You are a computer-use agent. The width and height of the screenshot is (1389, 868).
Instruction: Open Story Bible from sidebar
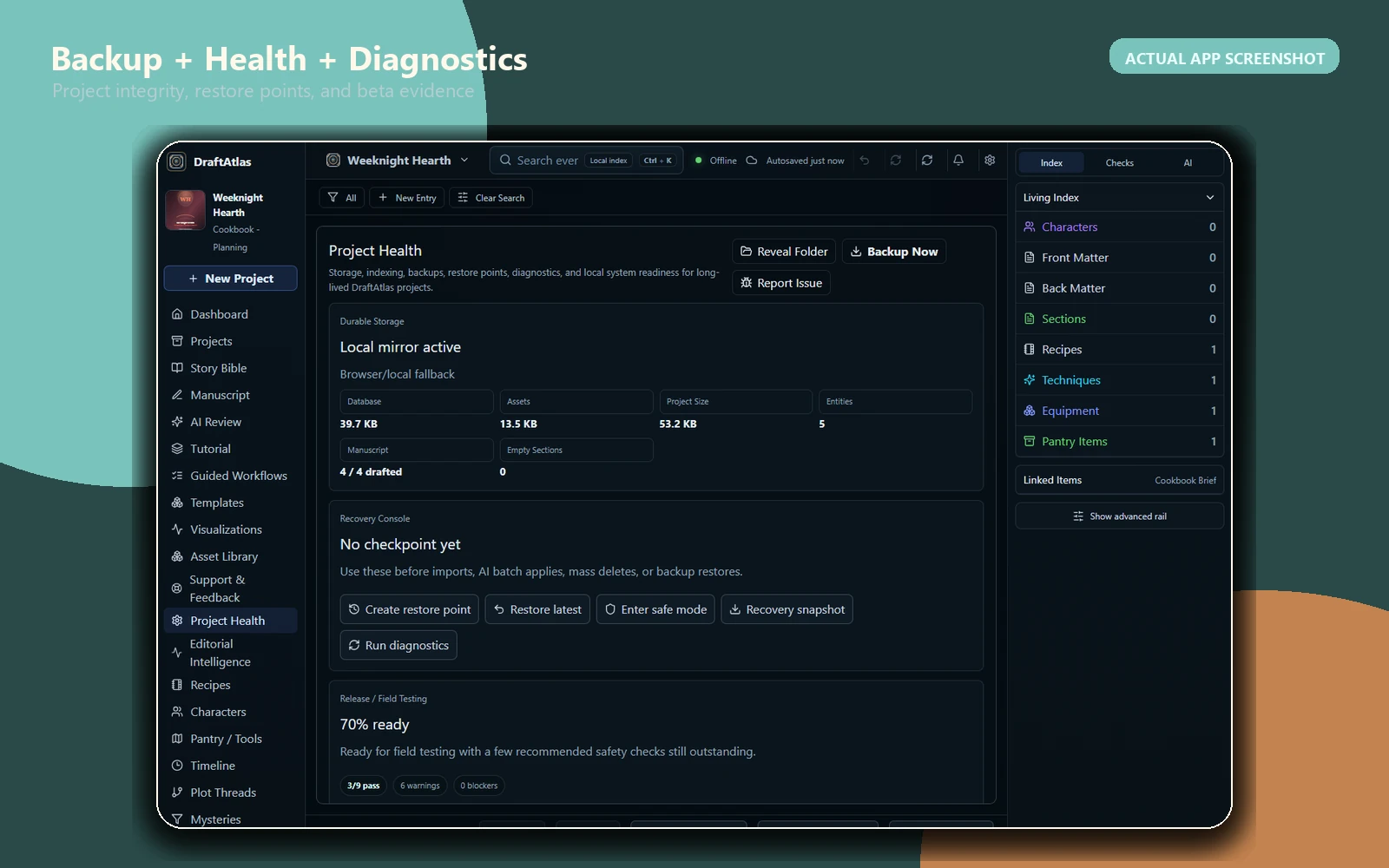(230, 368)
